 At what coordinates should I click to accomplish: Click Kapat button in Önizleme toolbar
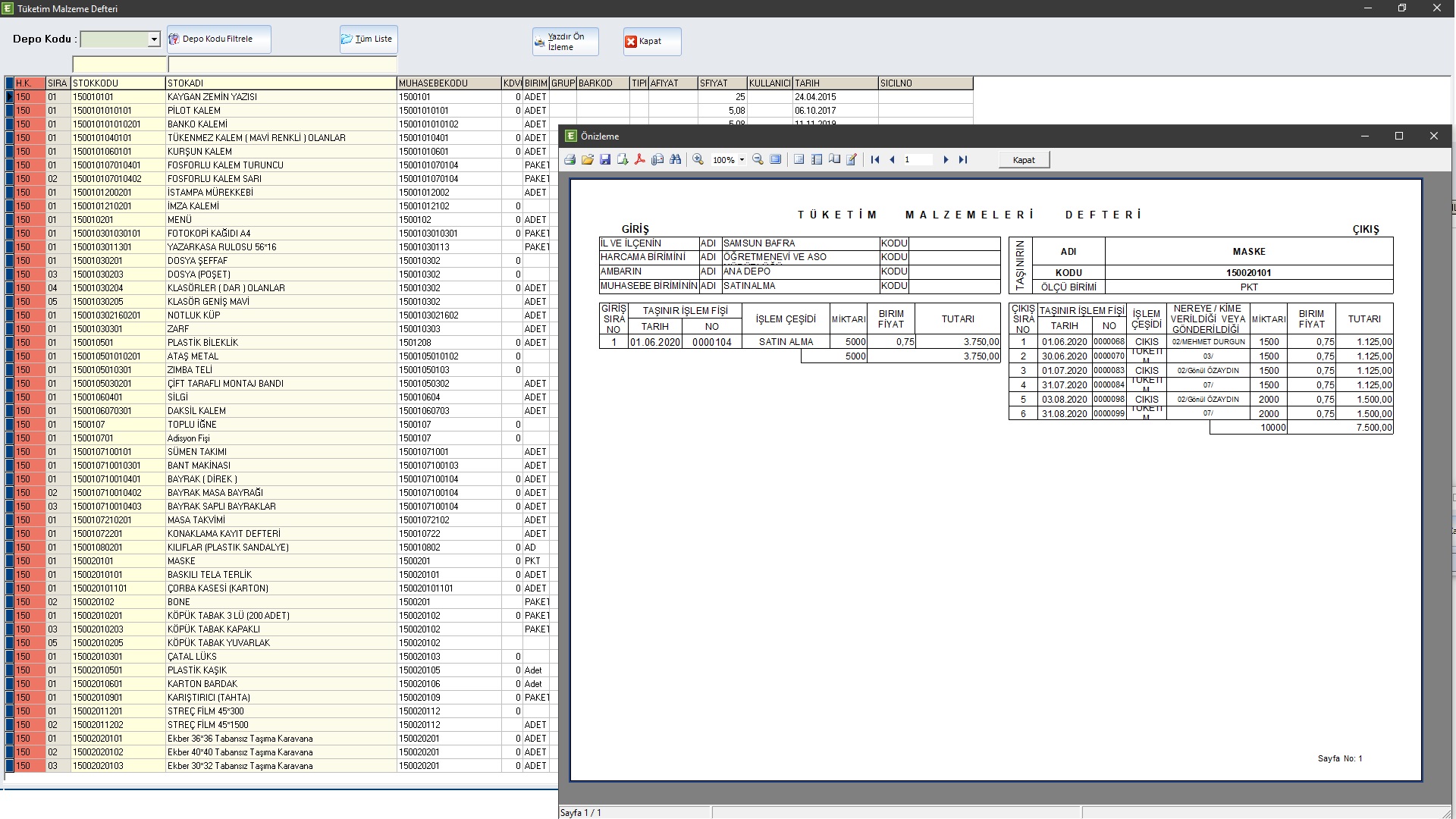pos(1023,160)
